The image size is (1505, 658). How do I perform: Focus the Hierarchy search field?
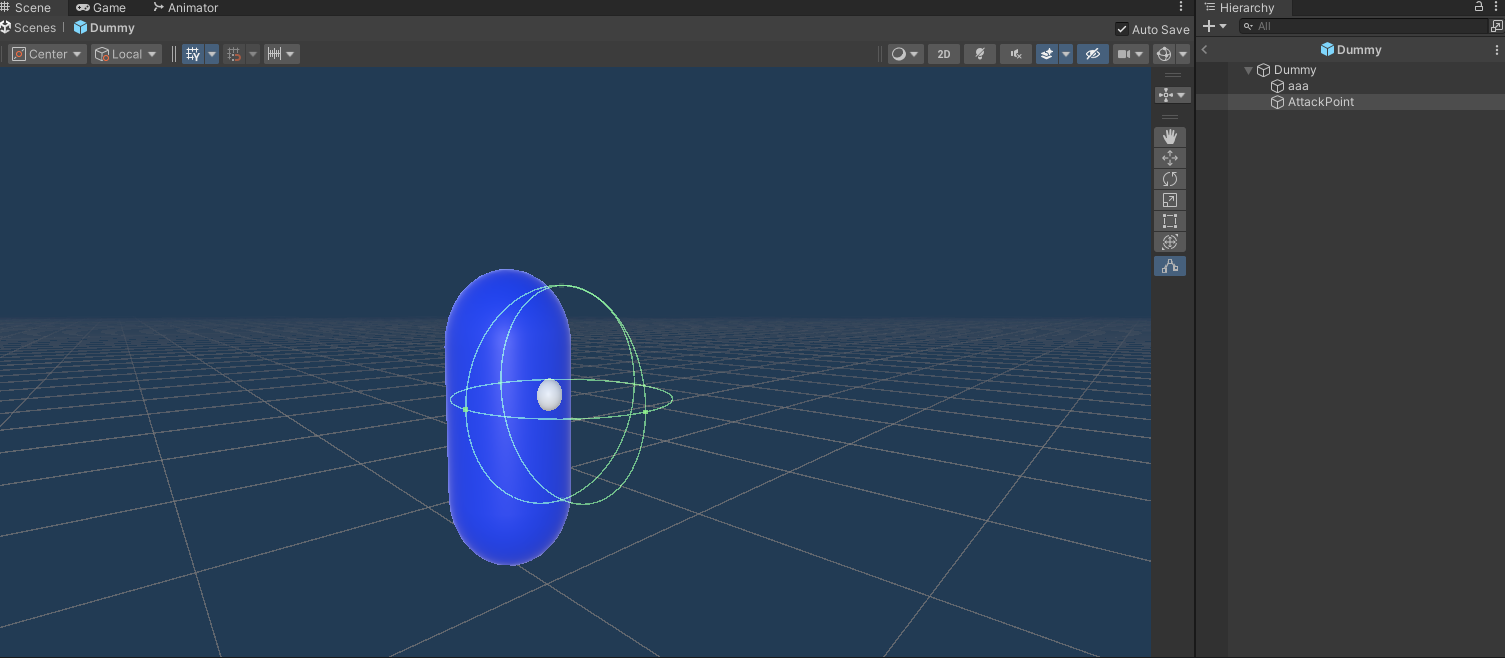pos(1362,26)
